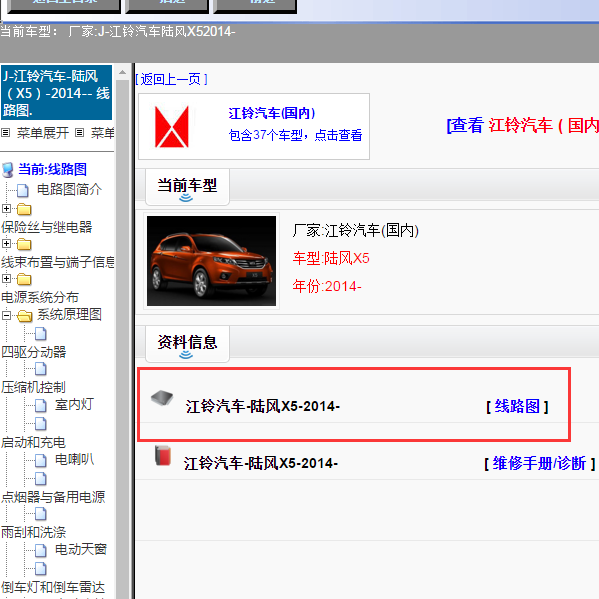
Task: Select 线束布置与端子信息 tree label
Action: [58, 262]
